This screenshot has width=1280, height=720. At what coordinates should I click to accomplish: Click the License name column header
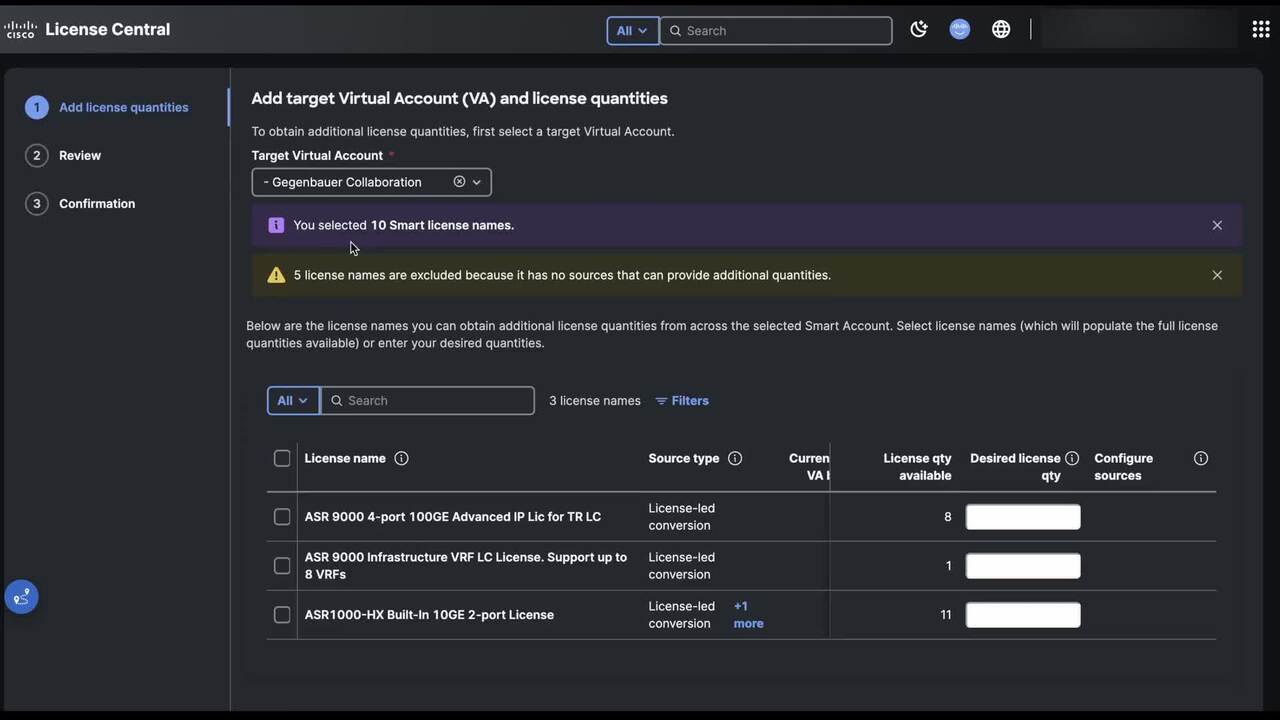point(345,458)
